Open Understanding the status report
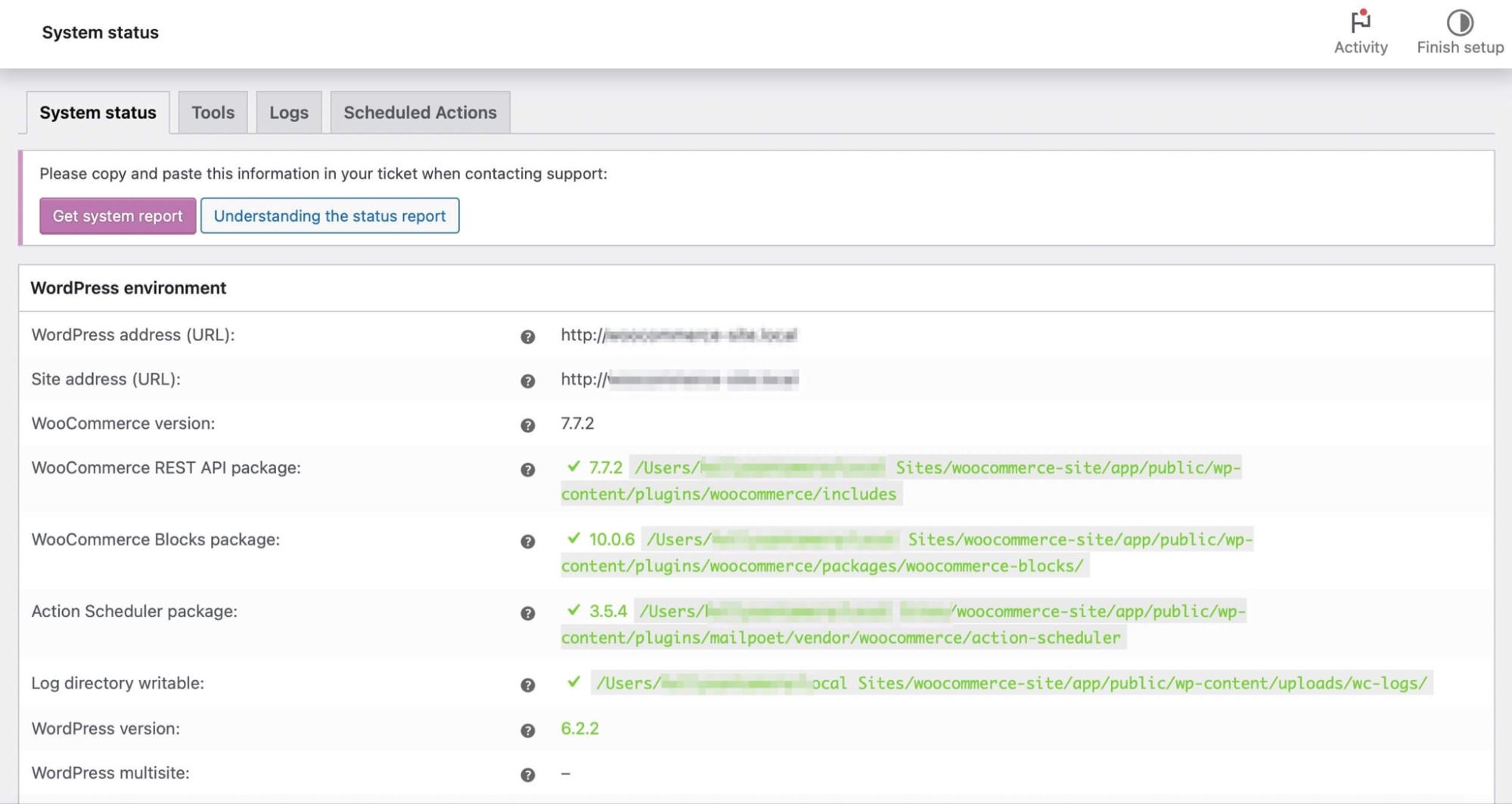This screenshot has width=1512, height=804. point(330,216)
